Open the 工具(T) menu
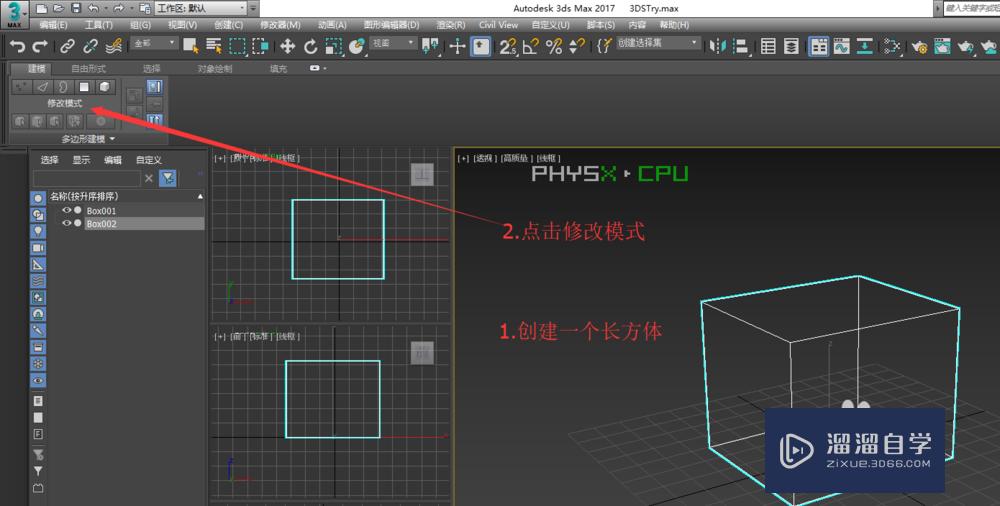Viewport: 1000px width, 506px height. [99, 25]
